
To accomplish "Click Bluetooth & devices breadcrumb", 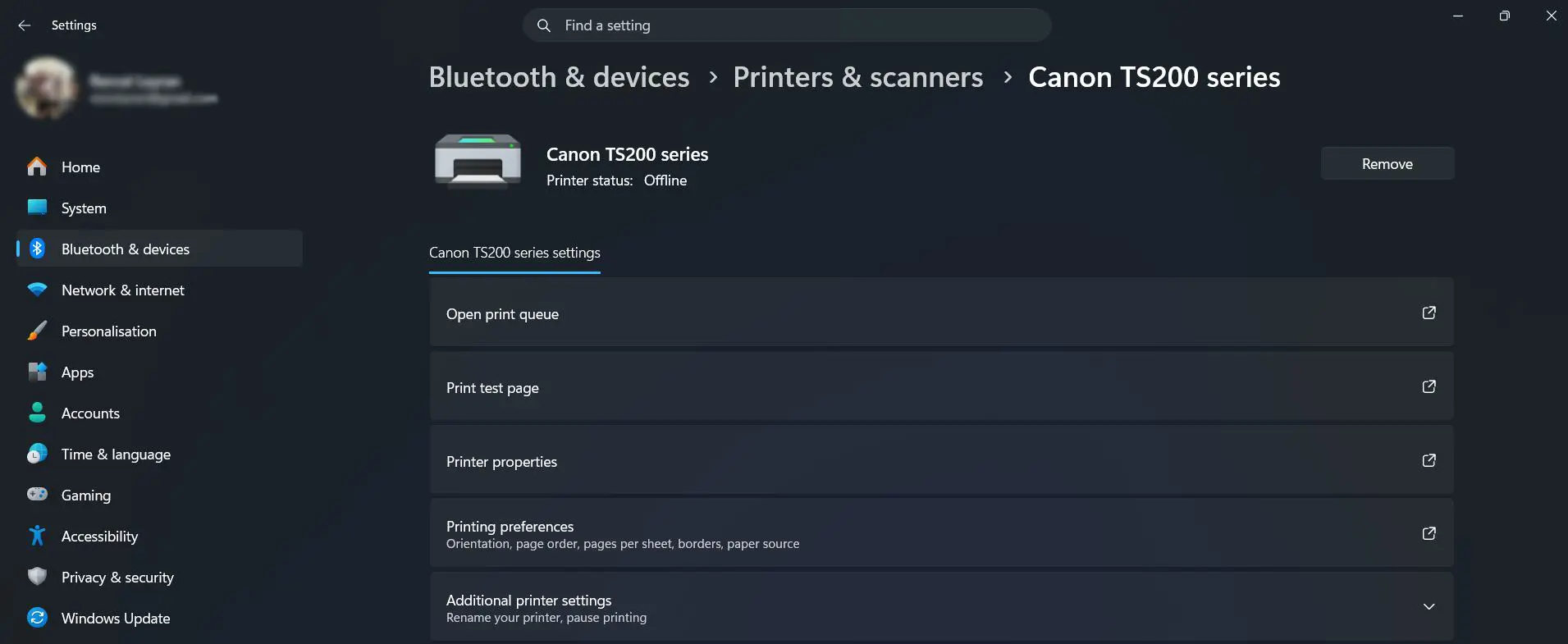I will point(559,77).
